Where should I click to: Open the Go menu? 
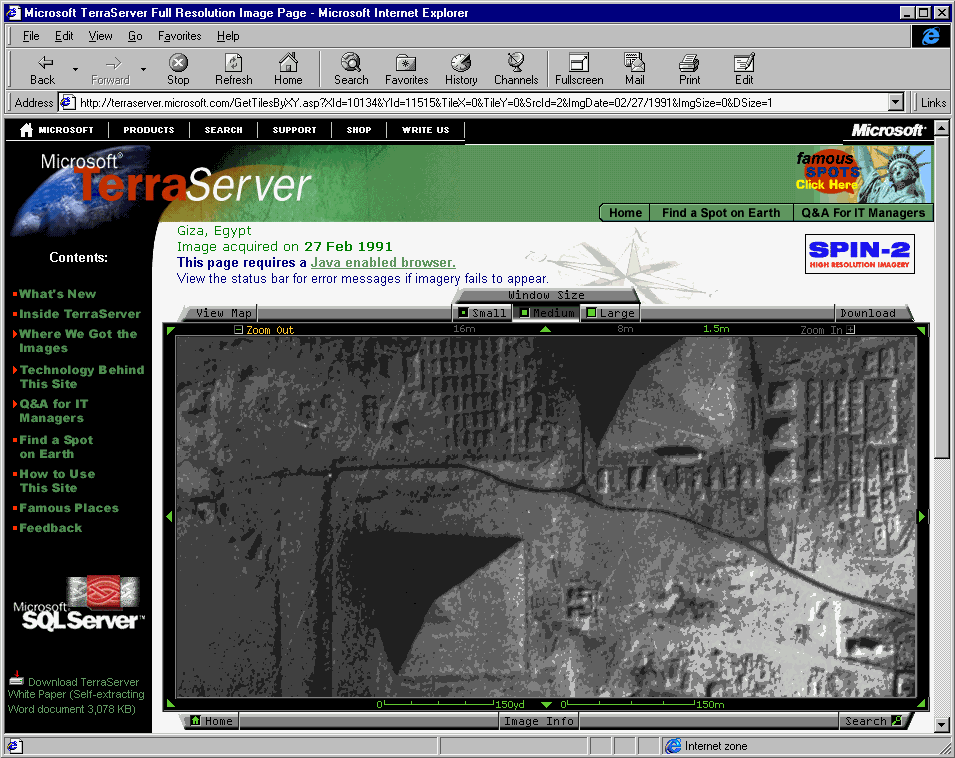tap(135, 36)
